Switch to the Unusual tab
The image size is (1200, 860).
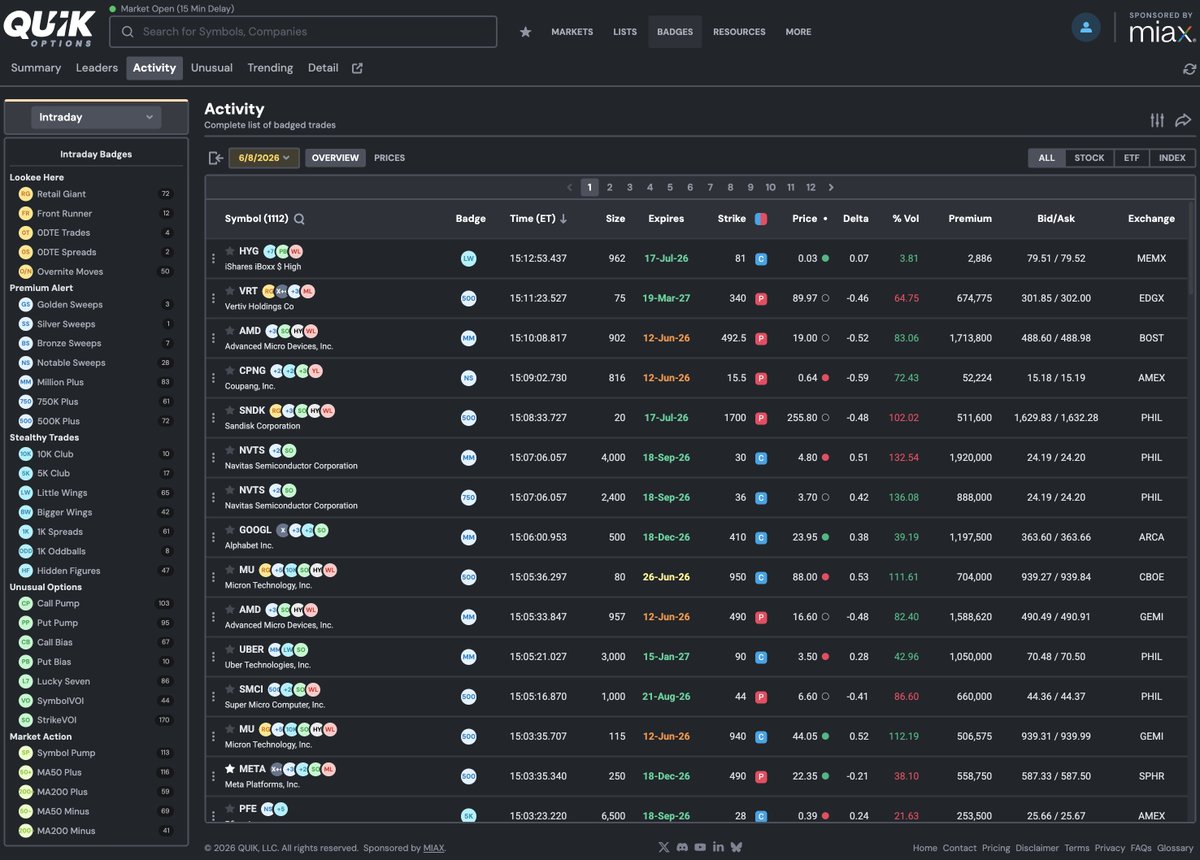tap(212, 68)
